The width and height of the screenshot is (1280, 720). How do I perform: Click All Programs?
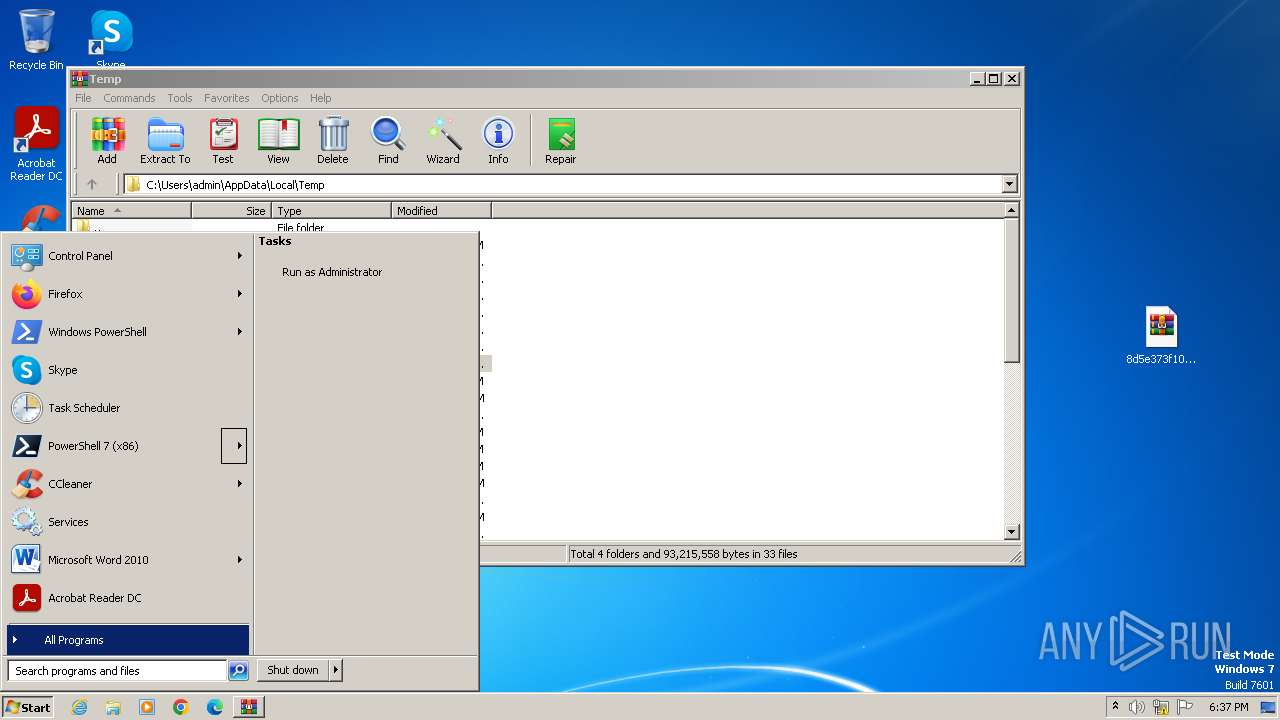click(x=128, y=640)
